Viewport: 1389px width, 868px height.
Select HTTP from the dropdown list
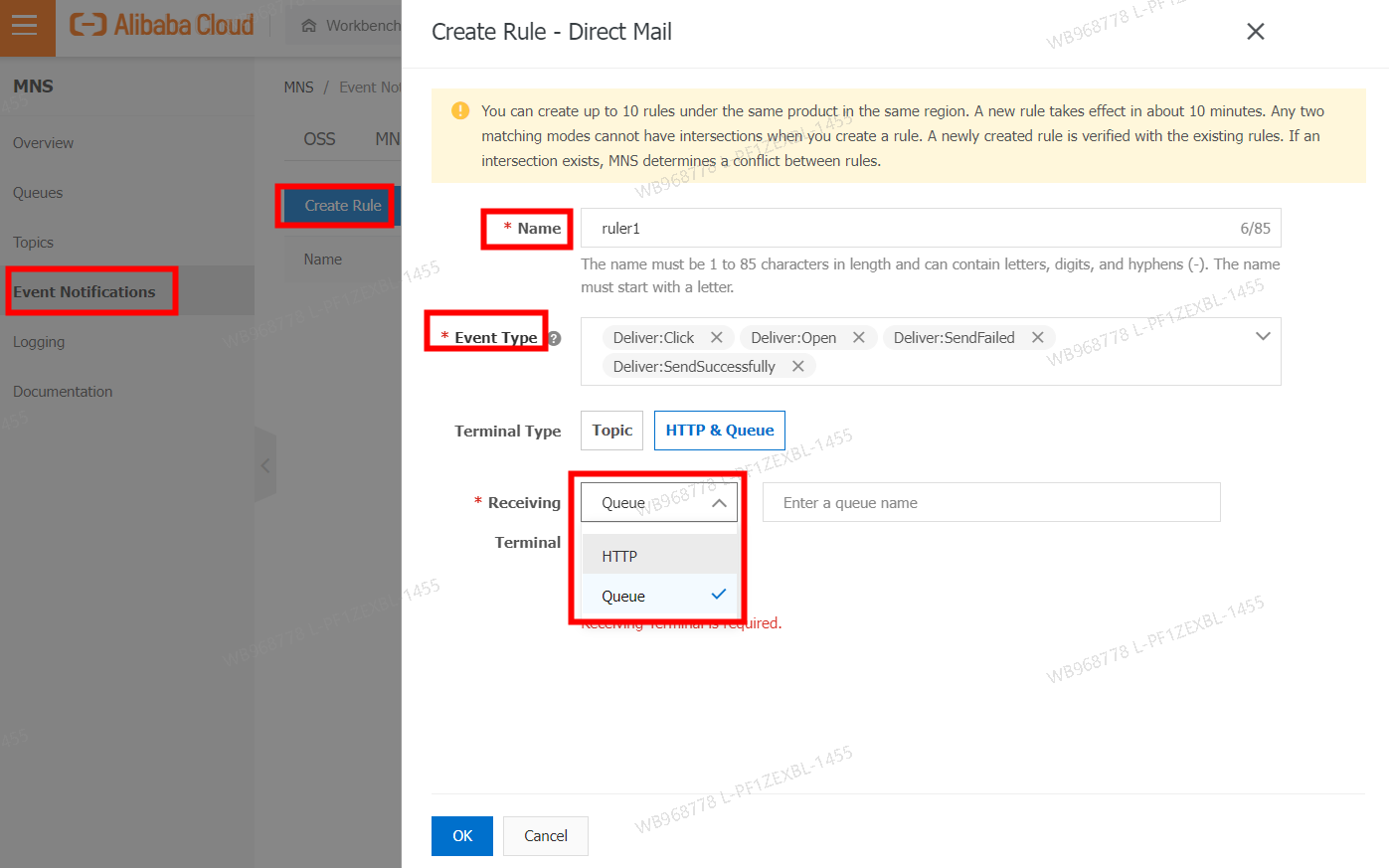[659, 557]
